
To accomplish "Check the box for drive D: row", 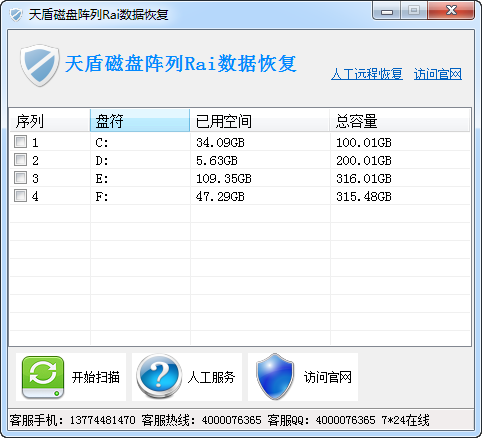I will coord(20,160).
